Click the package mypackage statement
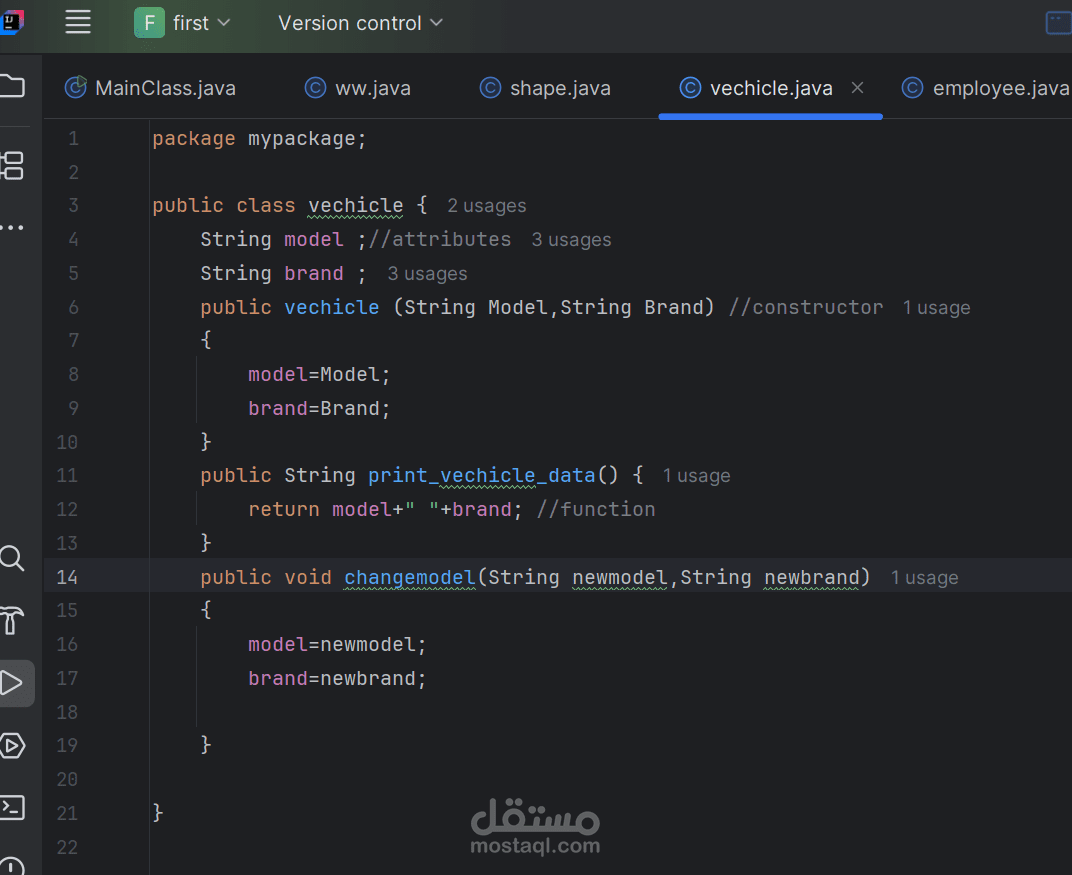Screen dimensions: 1072x875 point(259,139)
